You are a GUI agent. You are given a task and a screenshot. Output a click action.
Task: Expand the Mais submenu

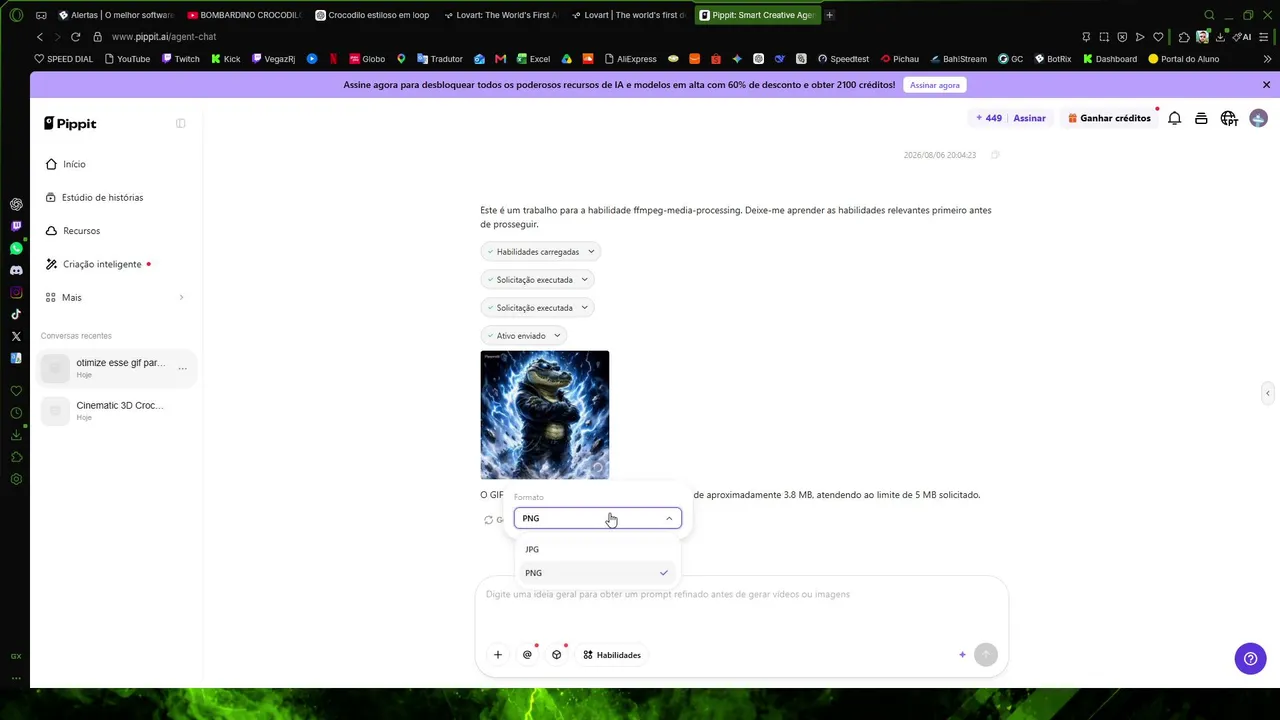pos(116,298)
